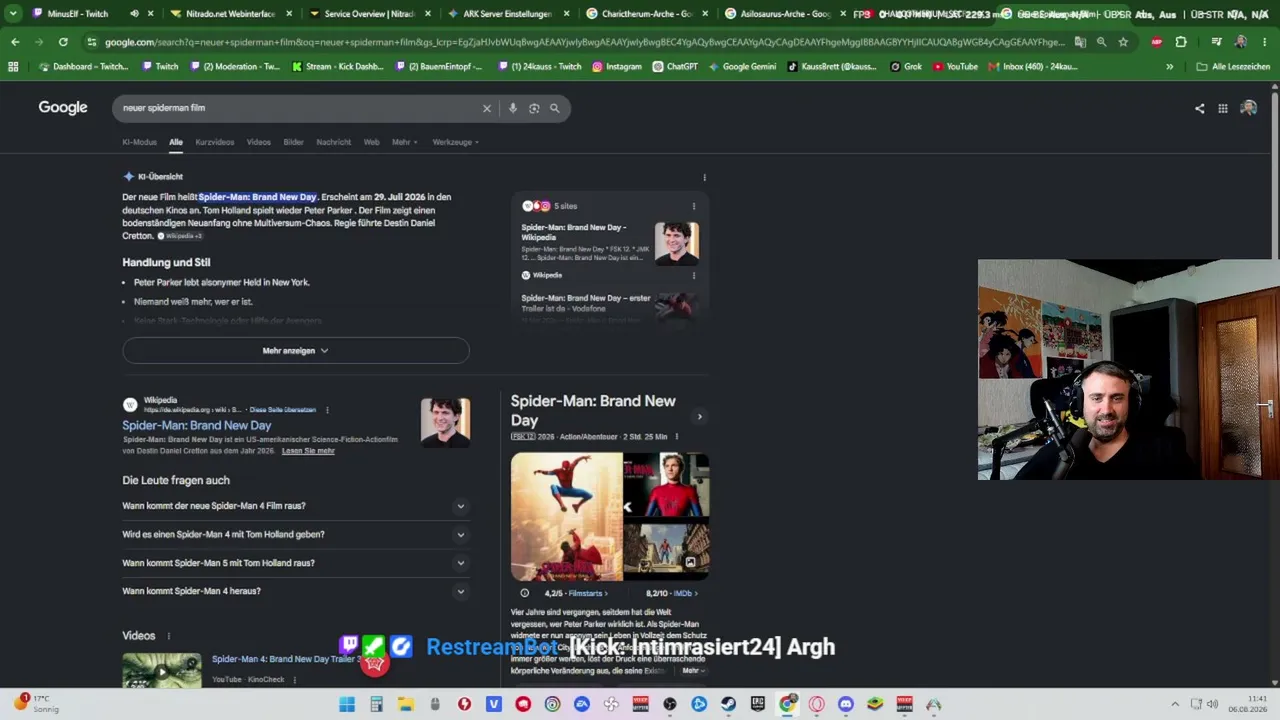Screen dimensions: 1280x720
Task: Select the Nachricht search tab
Action: 334,142
